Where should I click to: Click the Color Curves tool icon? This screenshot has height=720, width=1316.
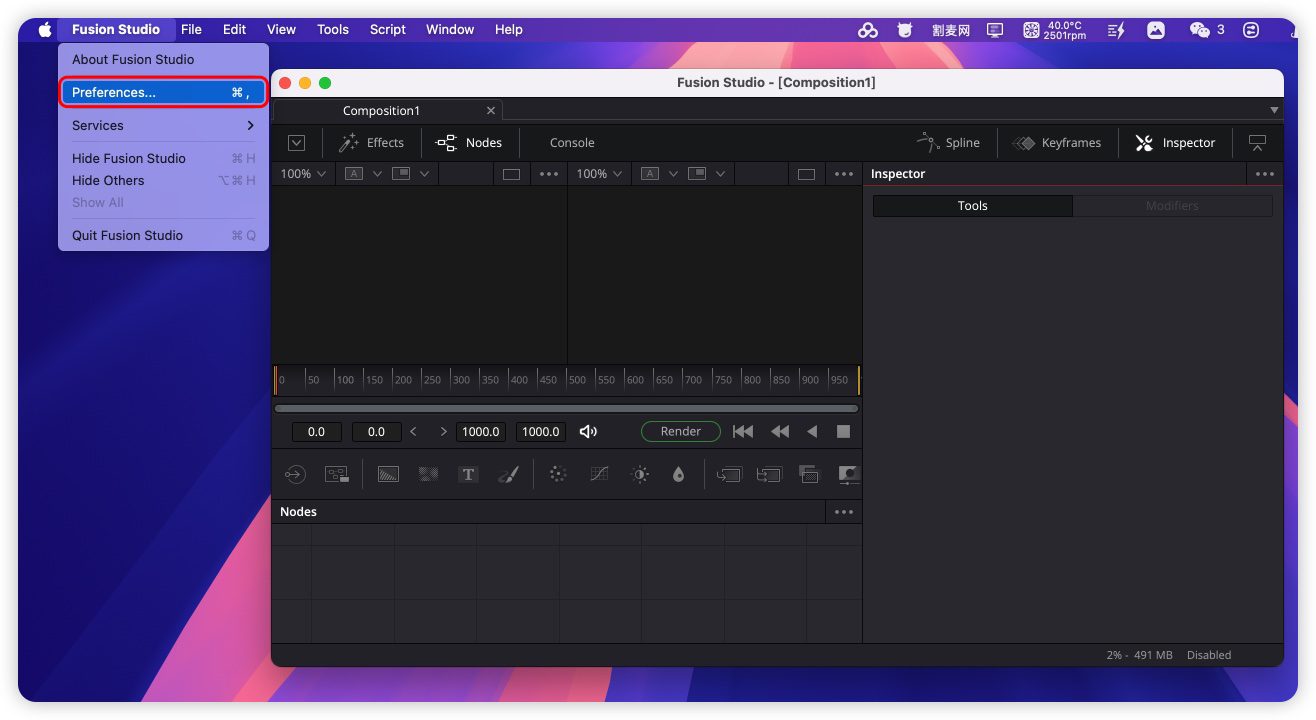(599, 474)
